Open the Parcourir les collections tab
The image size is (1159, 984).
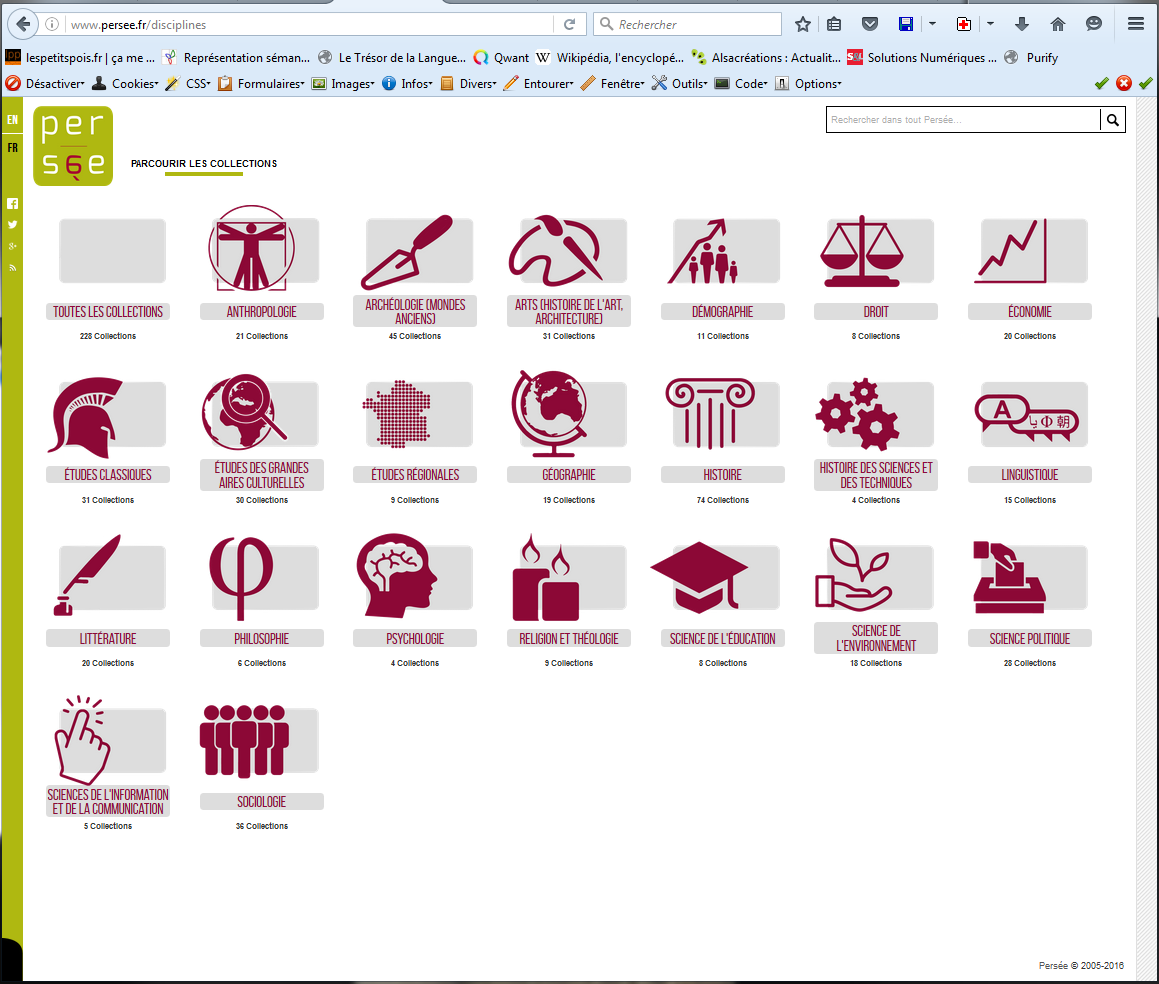(x=204, y=163)
